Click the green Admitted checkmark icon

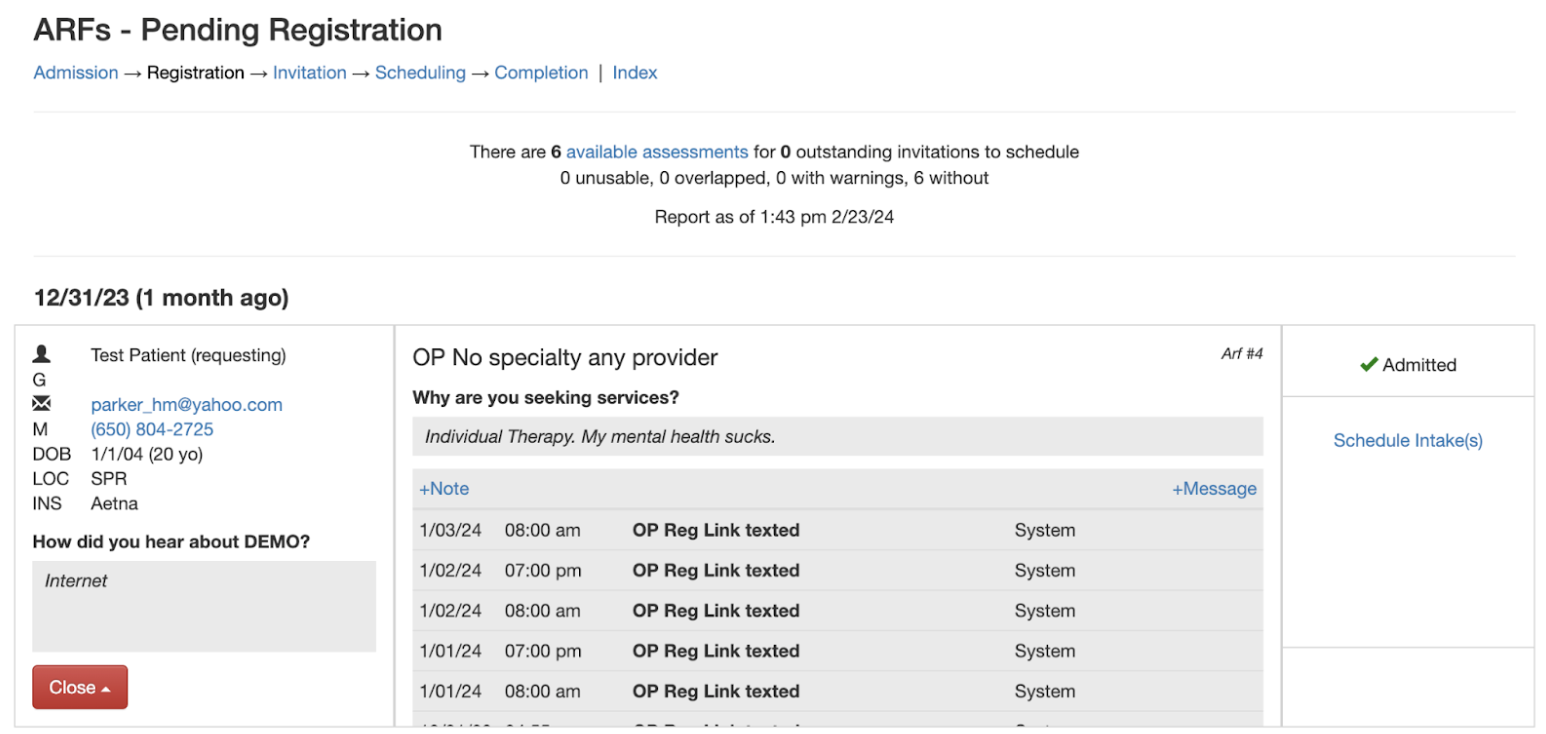click(1372, 364)
